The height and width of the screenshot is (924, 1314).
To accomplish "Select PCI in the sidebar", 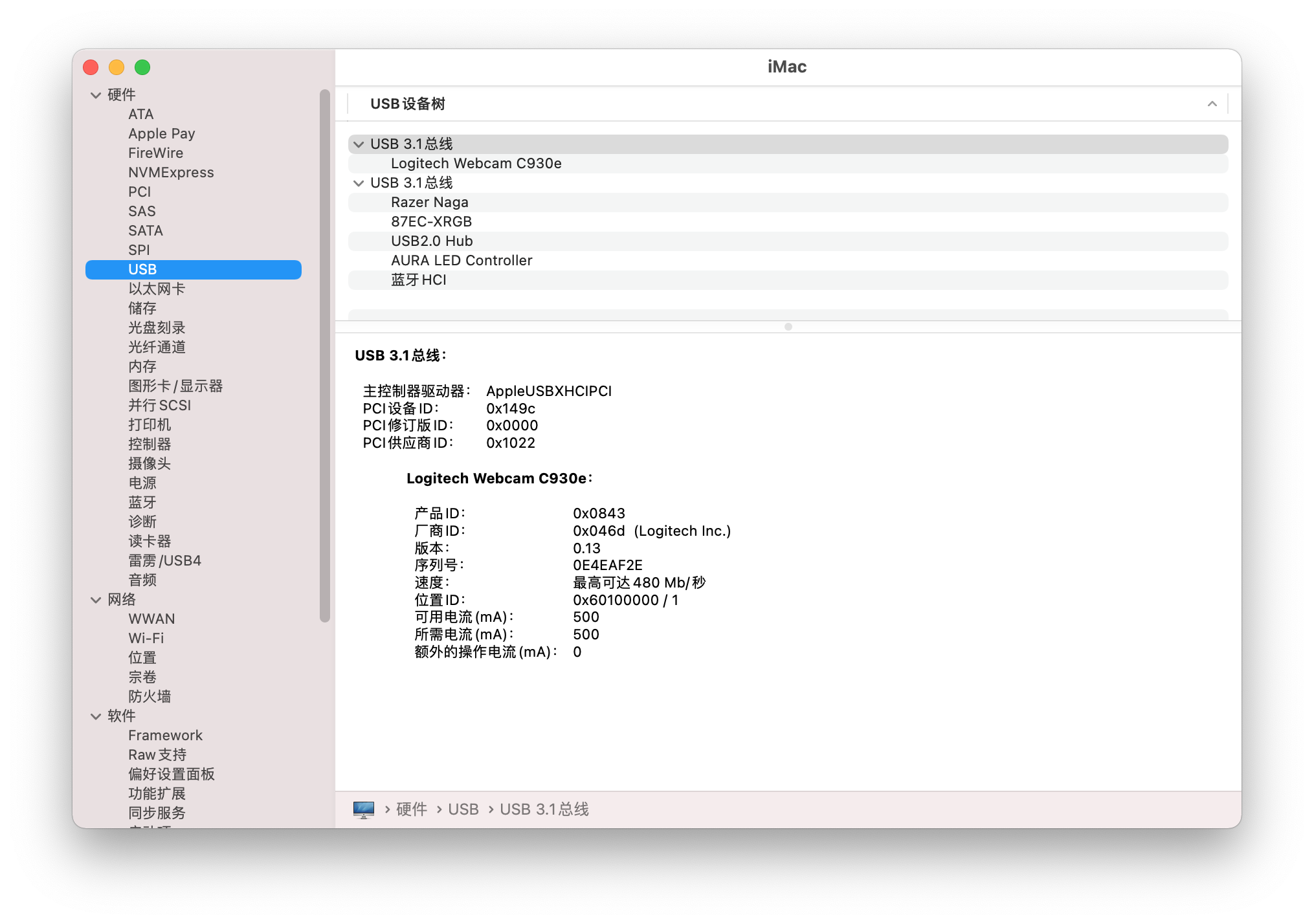I will click(x=139, y=192).
